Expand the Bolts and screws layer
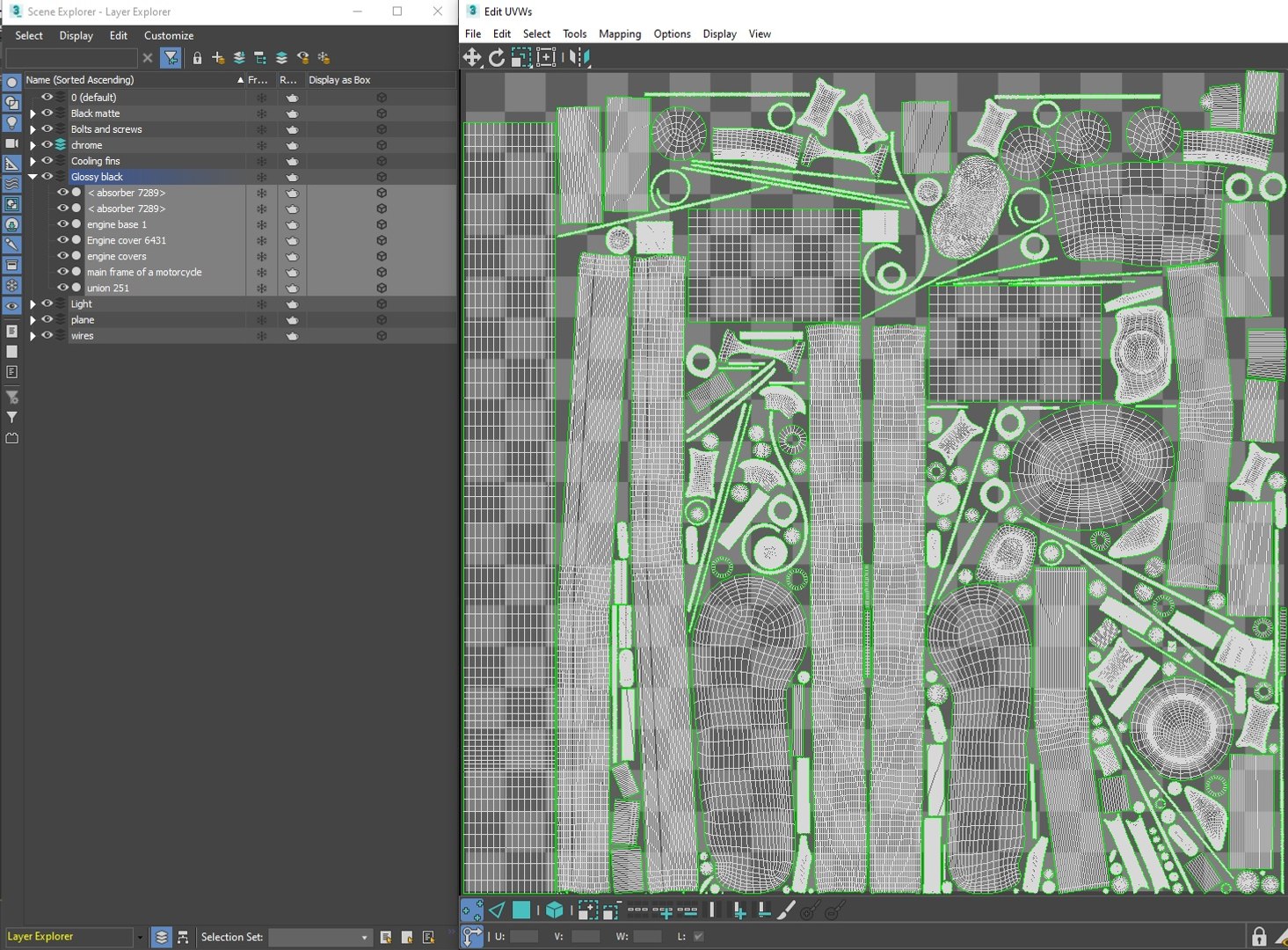This screenshot has height=950, width=1288. pyautogui.click(x=33, y=129)
